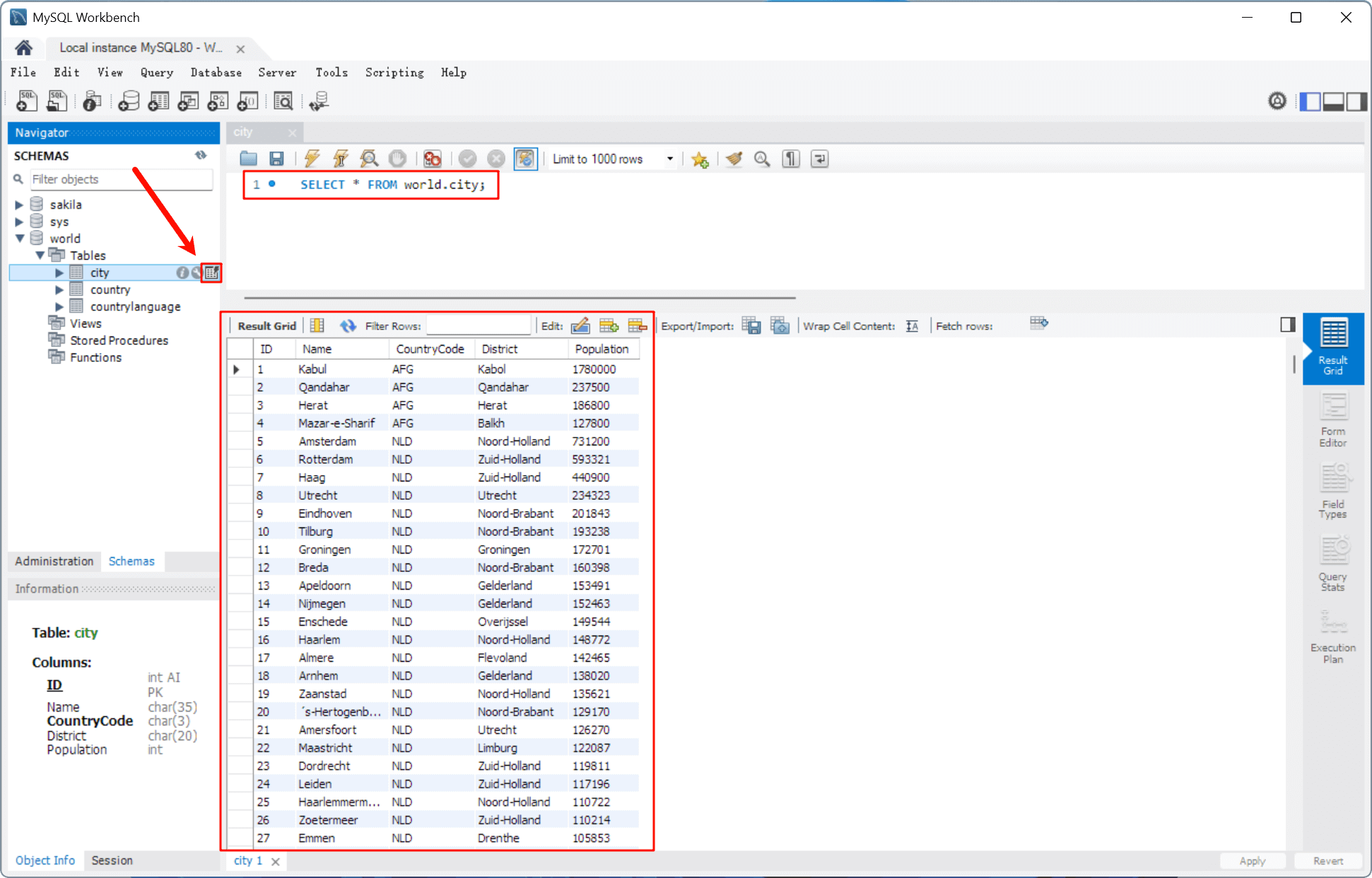Collapse world schema
1372x878 pixels.
click(19, 239)
